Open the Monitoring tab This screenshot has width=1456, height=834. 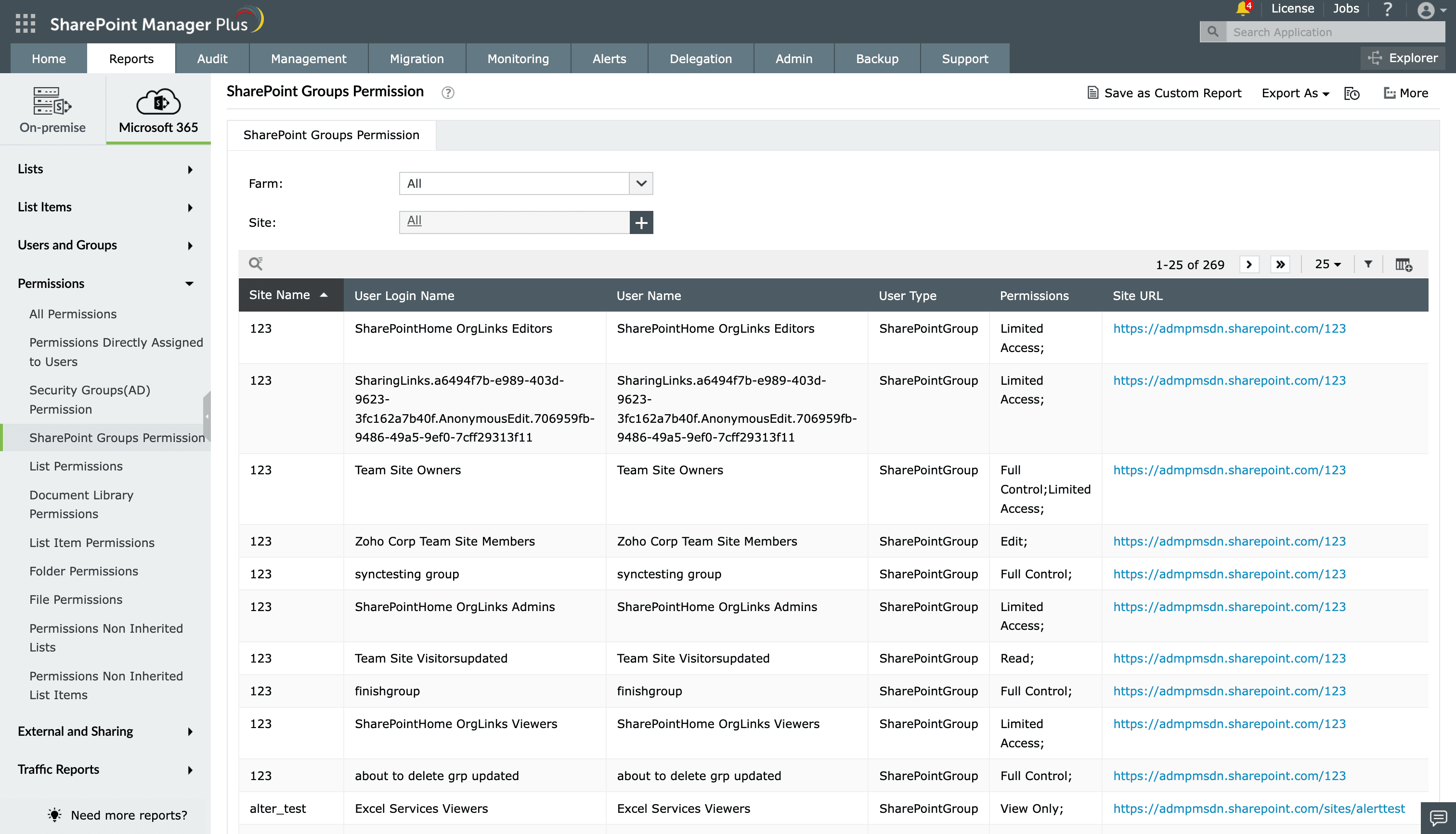click(x=518, y=58)
